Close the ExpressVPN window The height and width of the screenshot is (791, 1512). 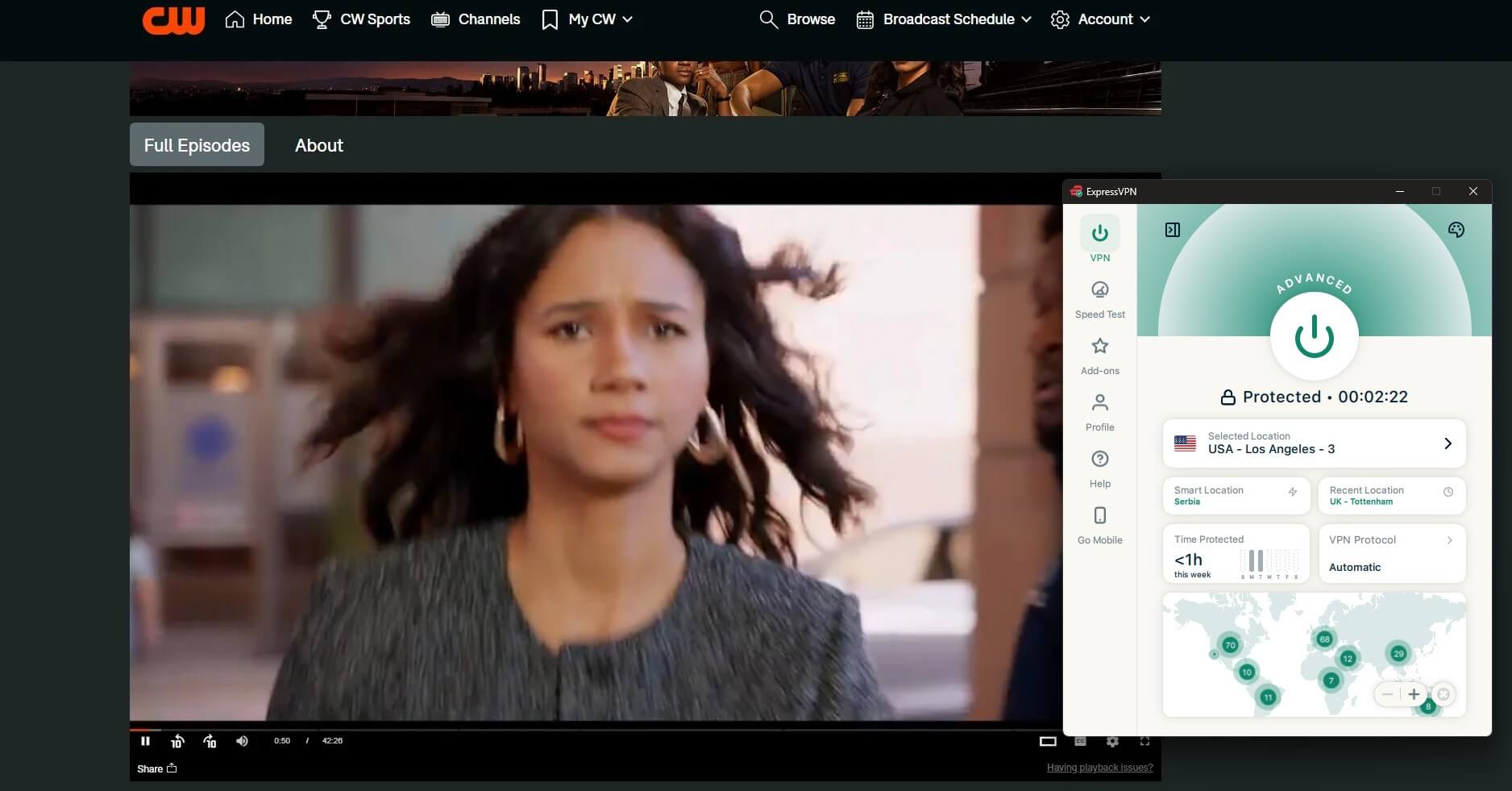(1473, 191)
